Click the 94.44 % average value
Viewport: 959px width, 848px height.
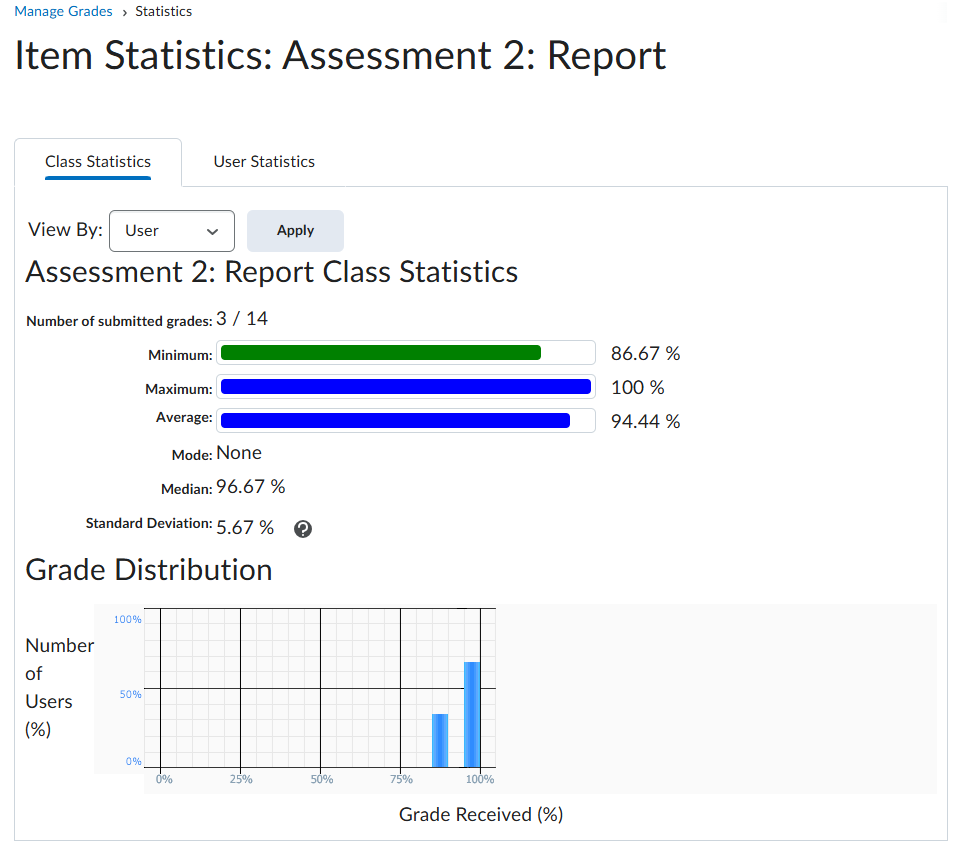coord(645,422)
